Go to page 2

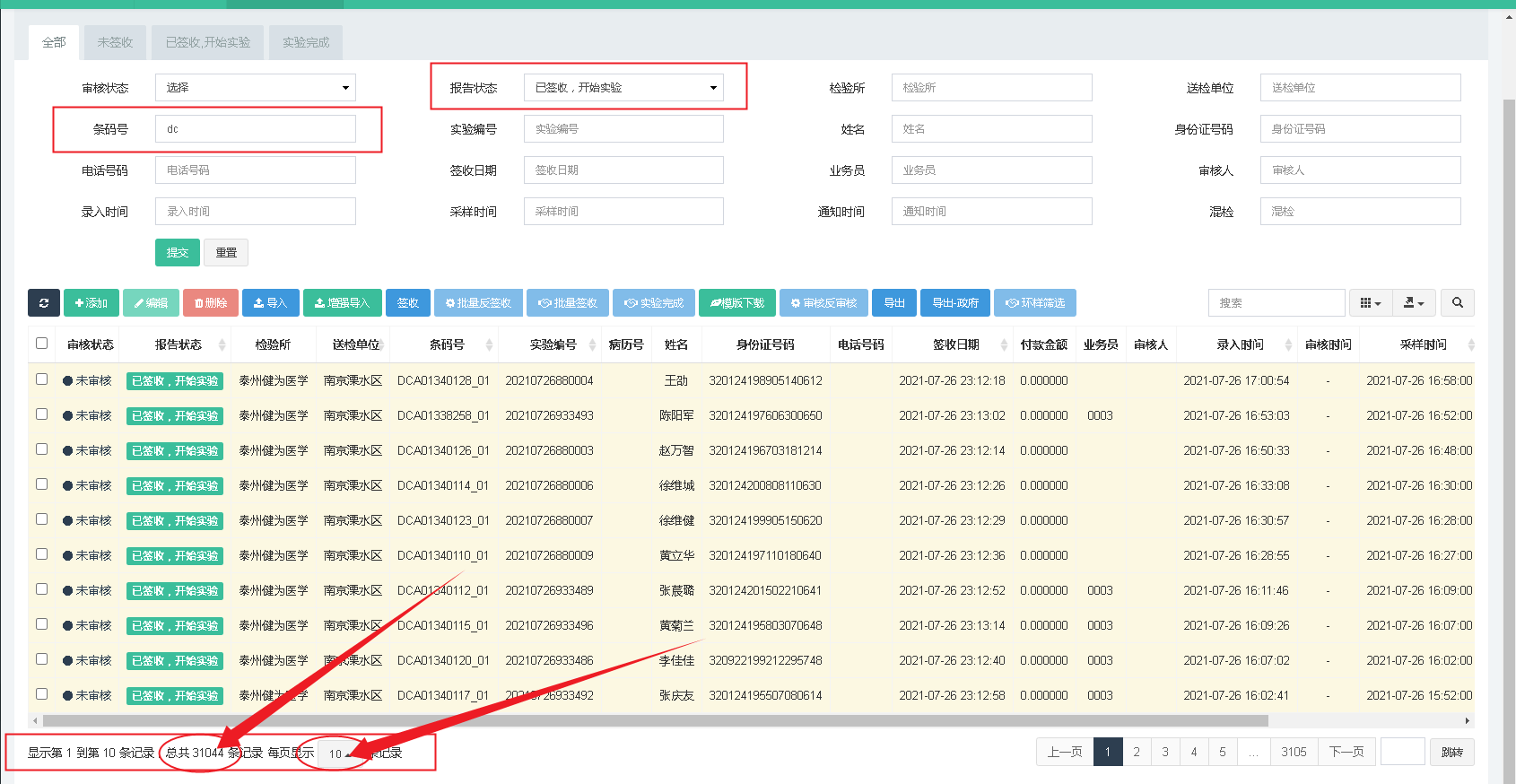[1137, 752]
